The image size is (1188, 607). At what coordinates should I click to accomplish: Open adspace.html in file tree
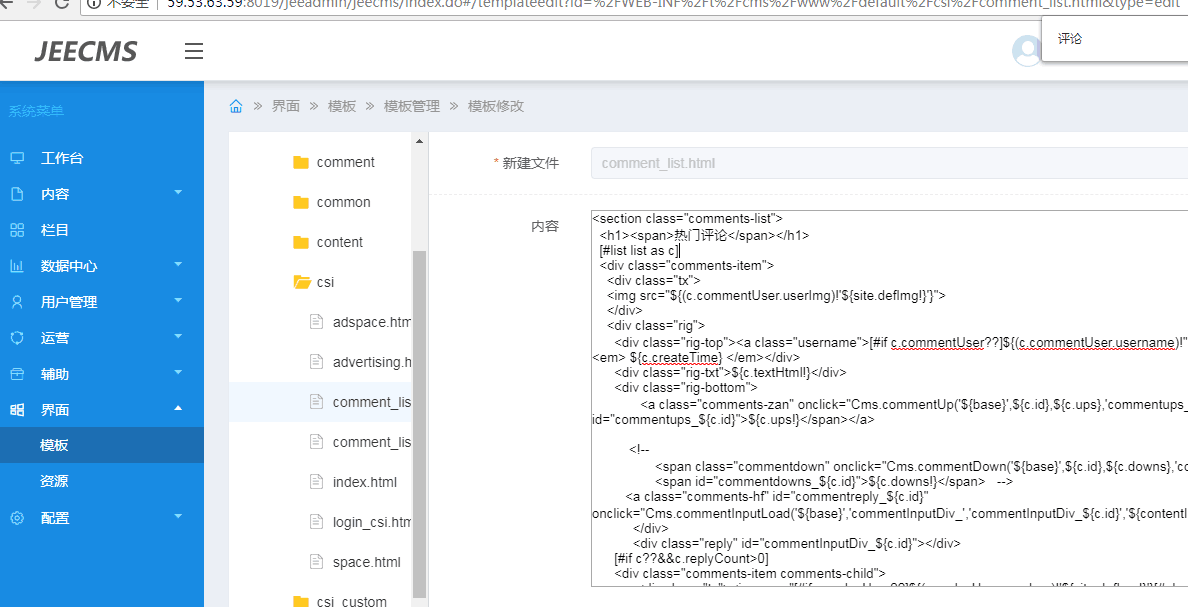tap(371, 322)
